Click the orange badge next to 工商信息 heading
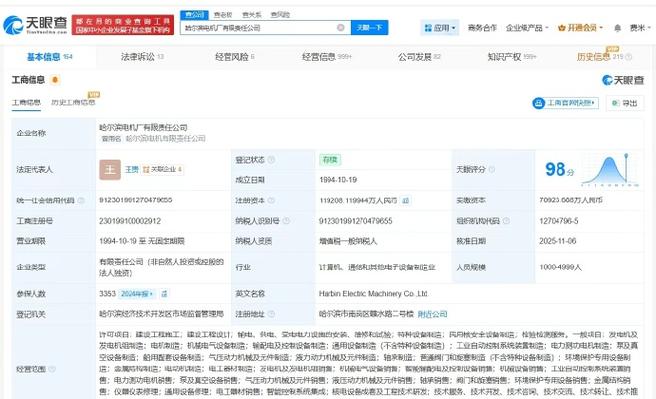 [55, 80]
